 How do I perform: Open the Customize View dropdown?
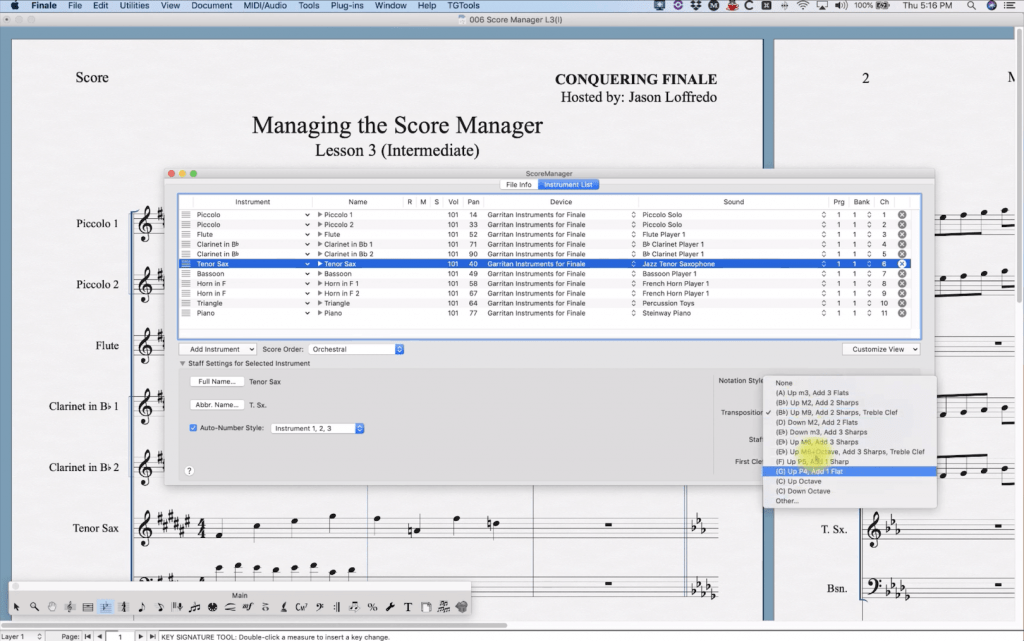coord(881,349)
